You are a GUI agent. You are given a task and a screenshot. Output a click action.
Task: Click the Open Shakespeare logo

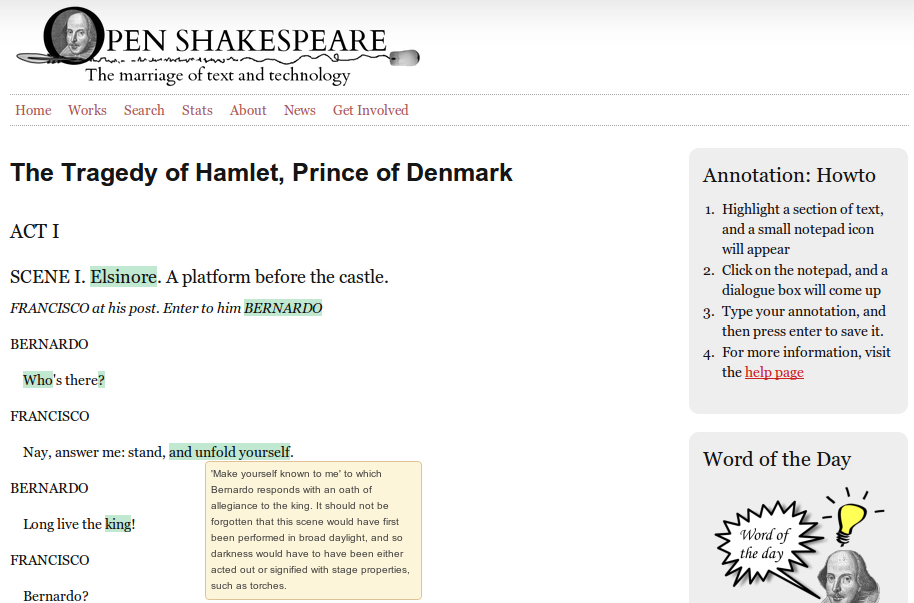[x=217, y=45]
